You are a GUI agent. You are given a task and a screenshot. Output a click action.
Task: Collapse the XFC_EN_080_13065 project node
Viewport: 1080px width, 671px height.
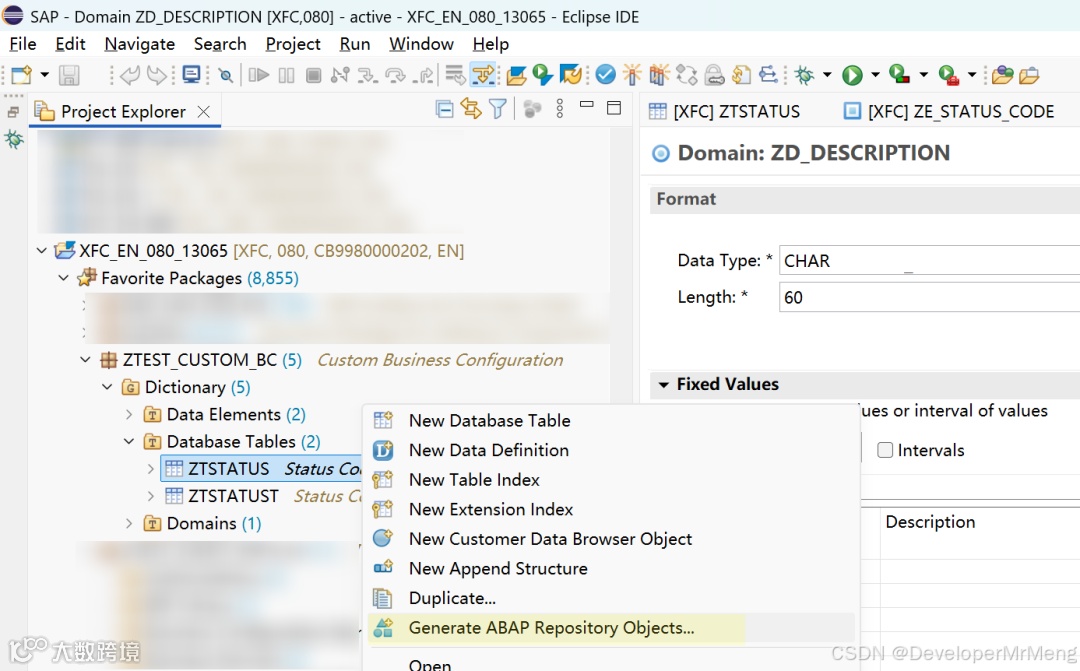(x=42, y=251)
